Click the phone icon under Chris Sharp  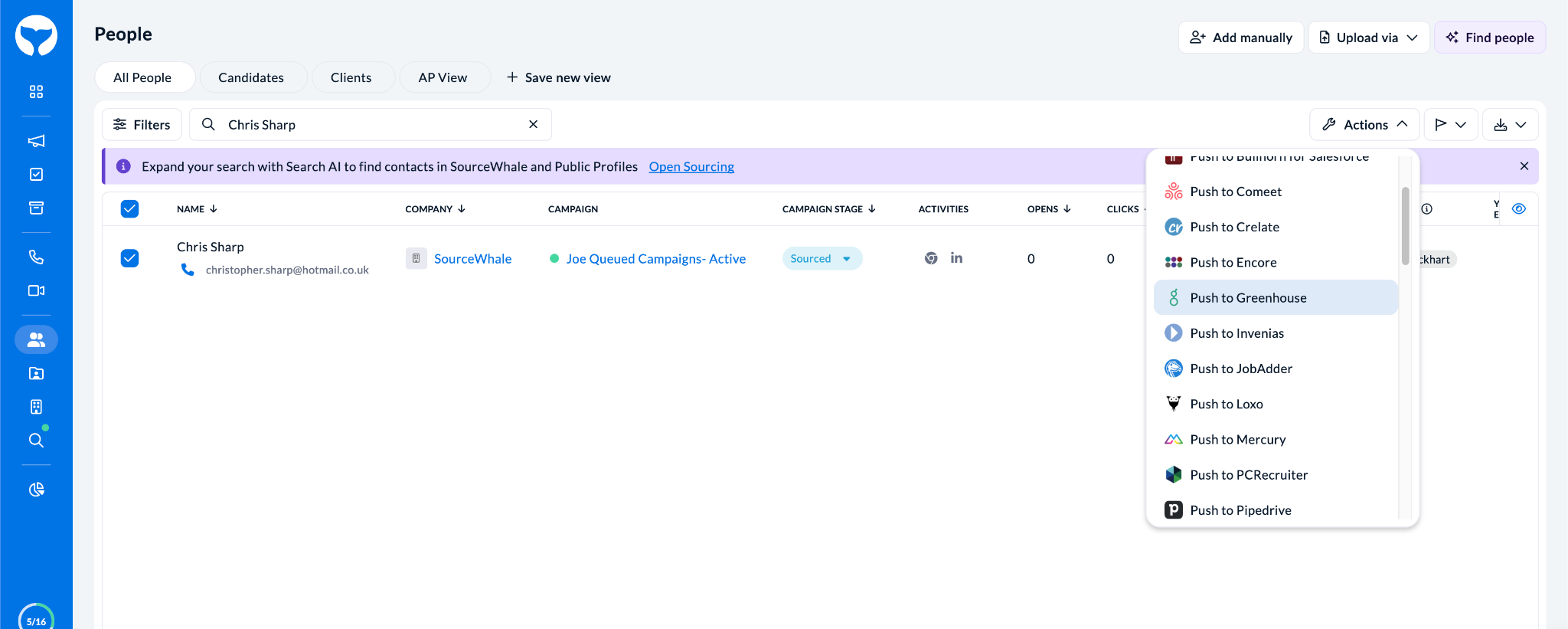pos(188,270)
